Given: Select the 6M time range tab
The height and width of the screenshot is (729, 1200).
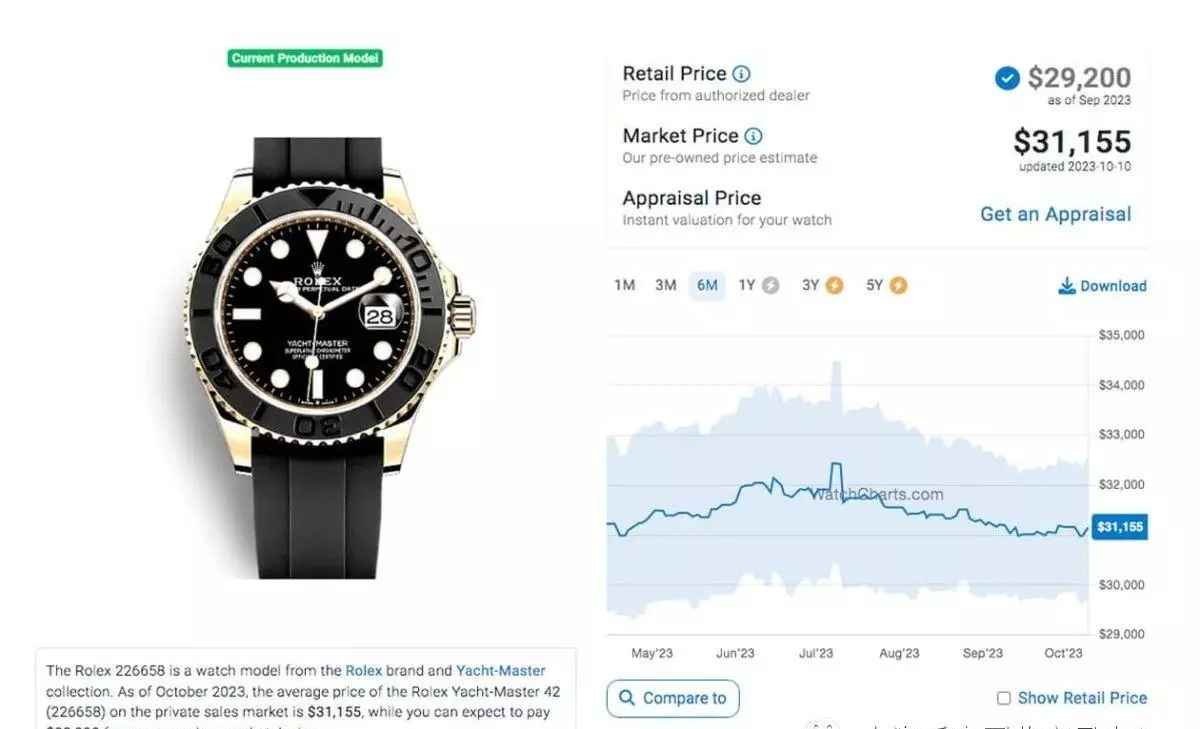Looking at the screenshot, I should click(x=707, y=285).
